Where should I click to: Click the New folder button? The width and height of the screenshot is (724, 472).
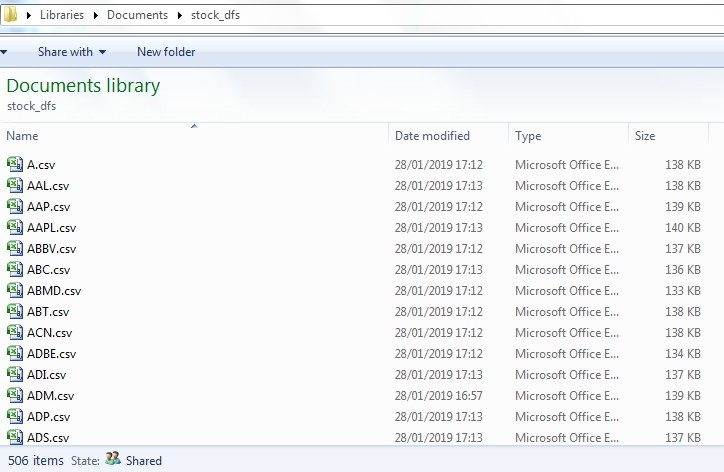tap(166, 52)
